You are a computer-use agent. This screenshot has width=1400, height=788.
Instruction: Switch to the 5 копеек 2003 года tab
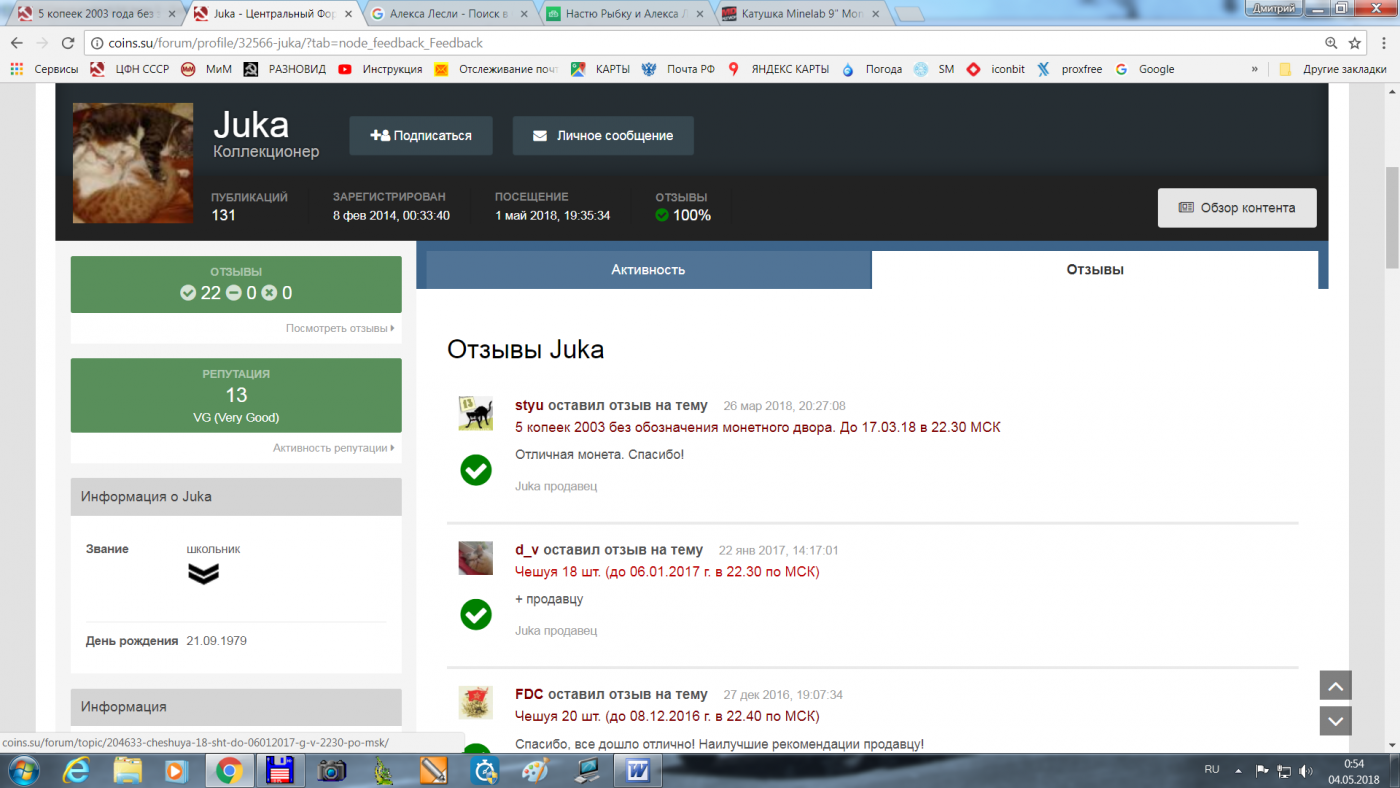point(95,14)
